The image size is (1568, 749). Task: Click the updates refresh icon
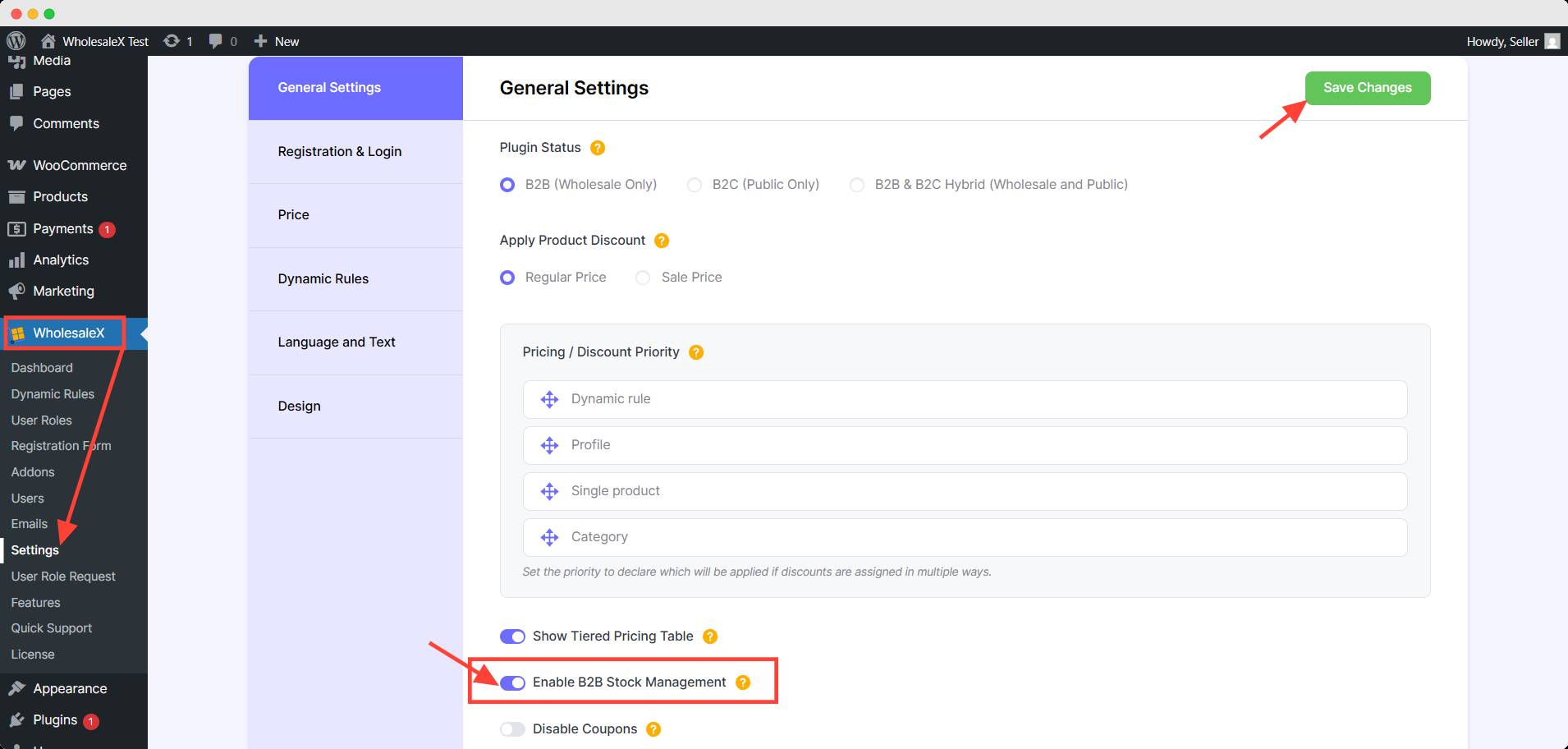pos(171,41)
